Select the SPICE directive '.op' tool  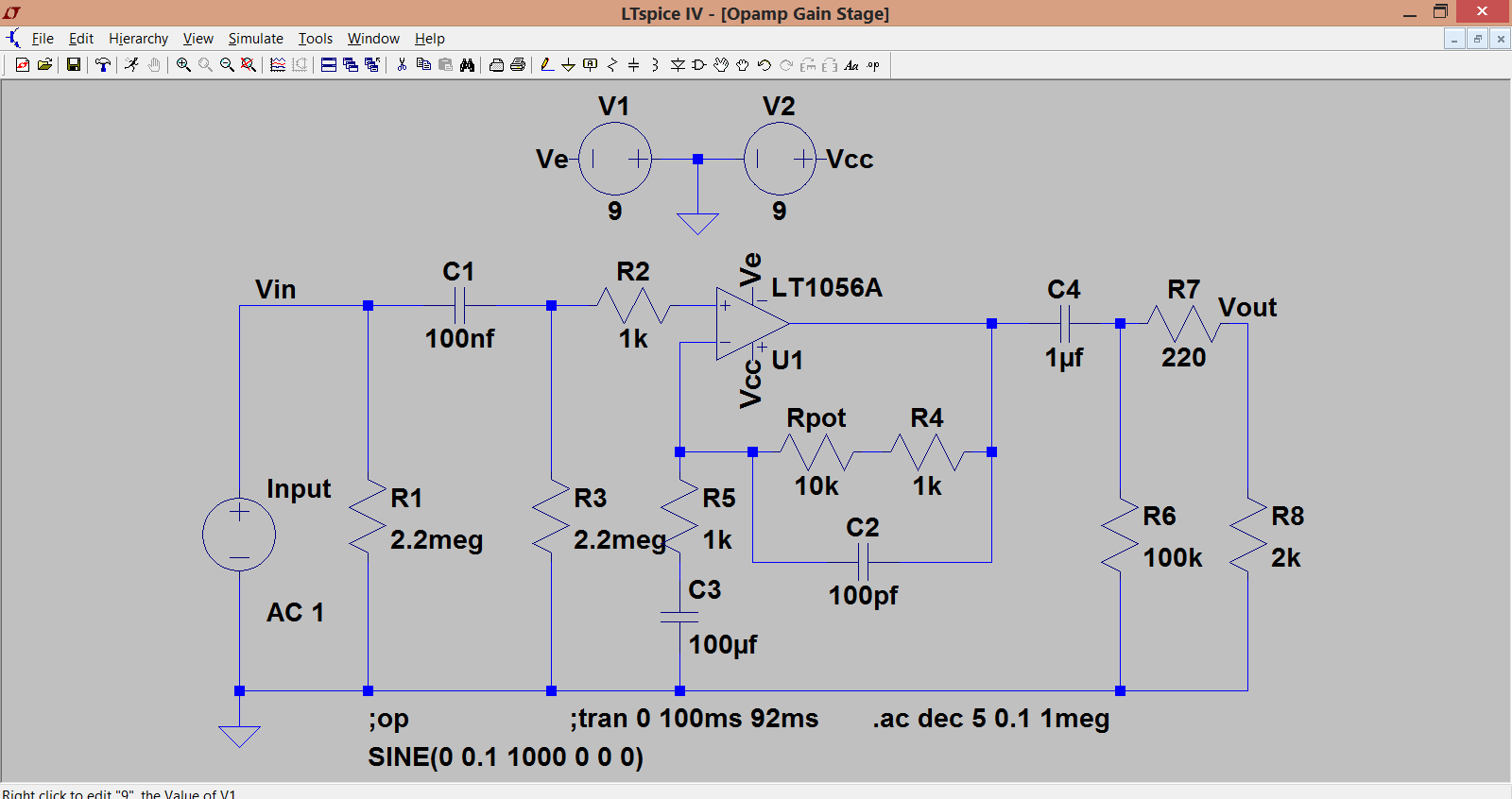[873, 64]
